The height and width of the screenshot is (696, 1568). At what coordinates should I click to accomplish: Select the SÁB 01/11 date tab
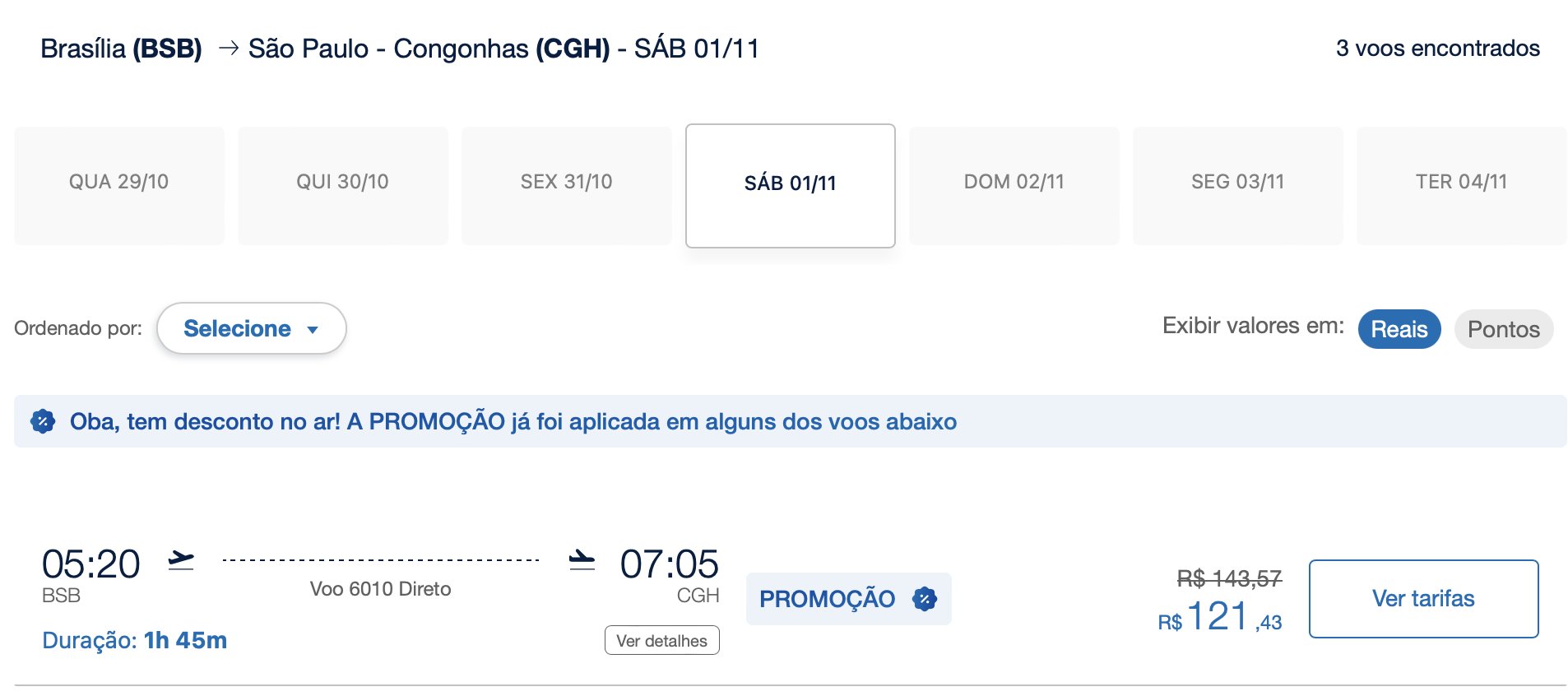[790, 185]
